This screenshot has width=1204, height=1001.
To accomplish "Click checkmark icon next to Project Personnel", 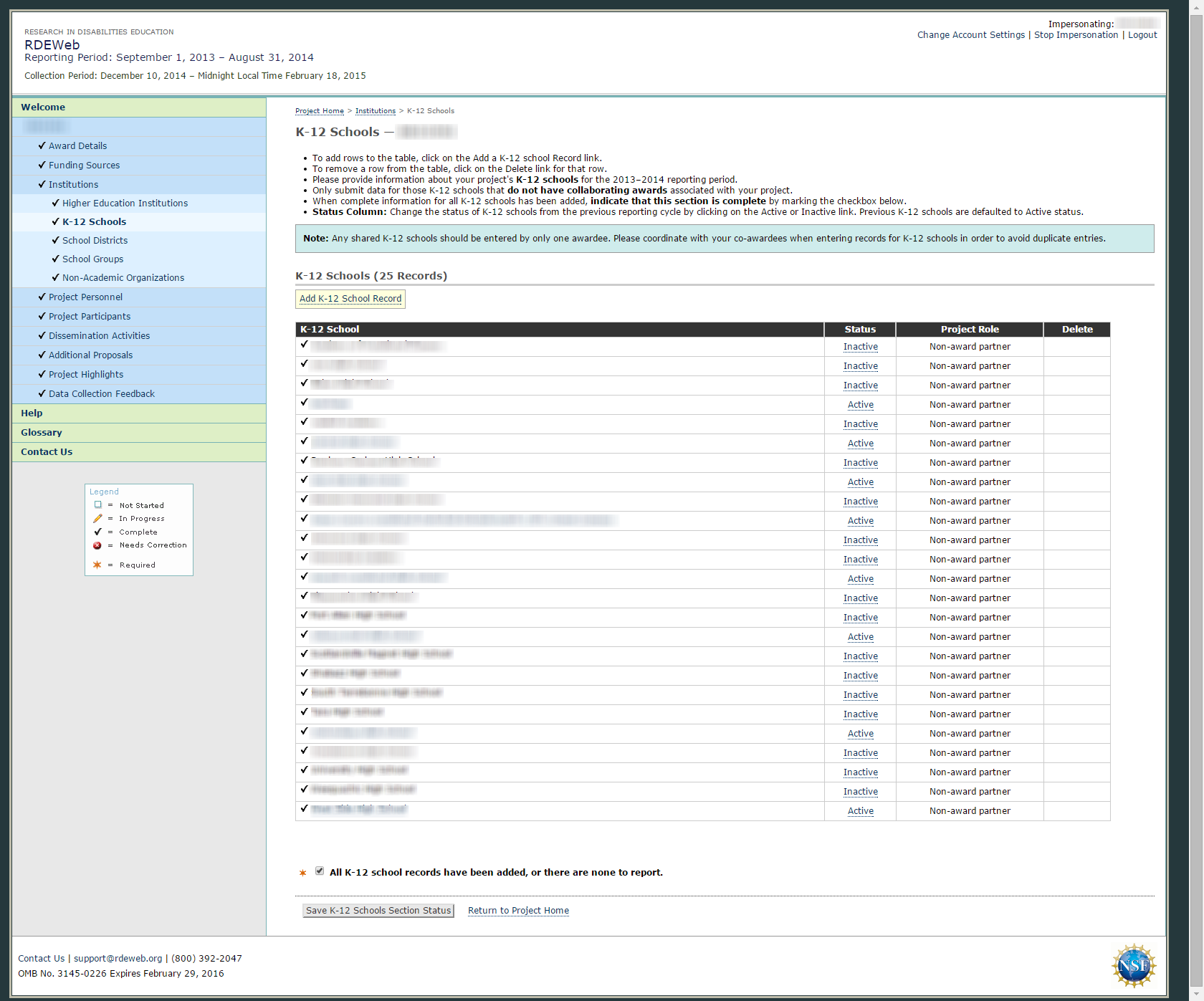I will [x=42, y=297].
